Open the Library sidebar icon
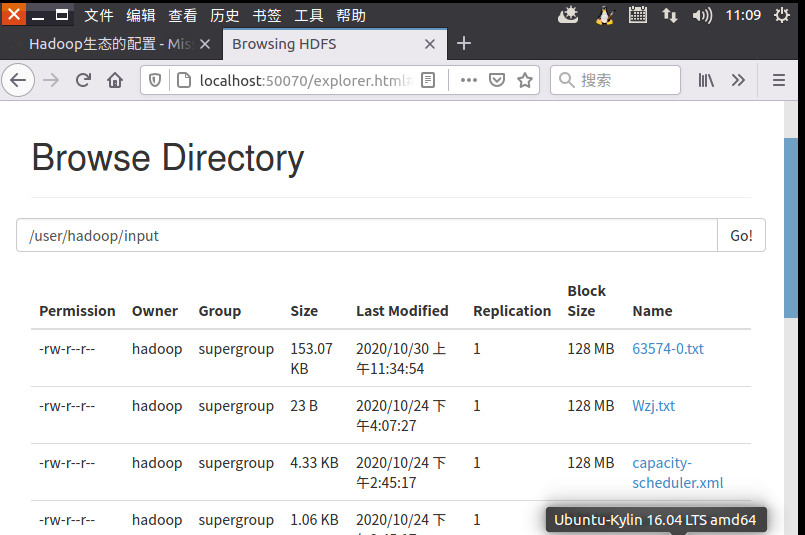 coord(706,81)
